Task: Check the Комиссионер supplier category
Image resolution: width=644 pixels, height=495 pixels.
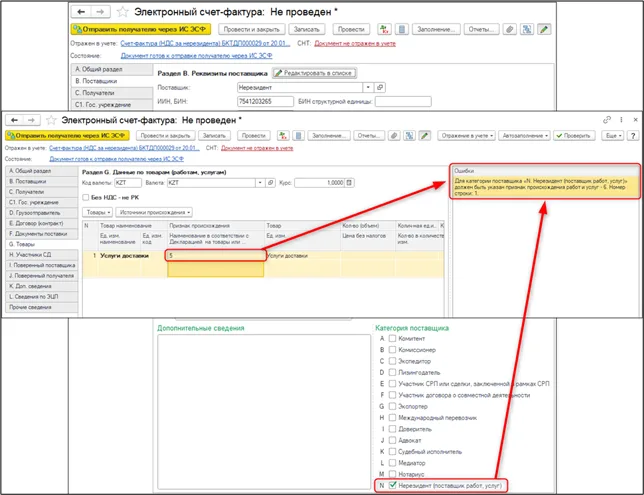Action: [392, 350]
